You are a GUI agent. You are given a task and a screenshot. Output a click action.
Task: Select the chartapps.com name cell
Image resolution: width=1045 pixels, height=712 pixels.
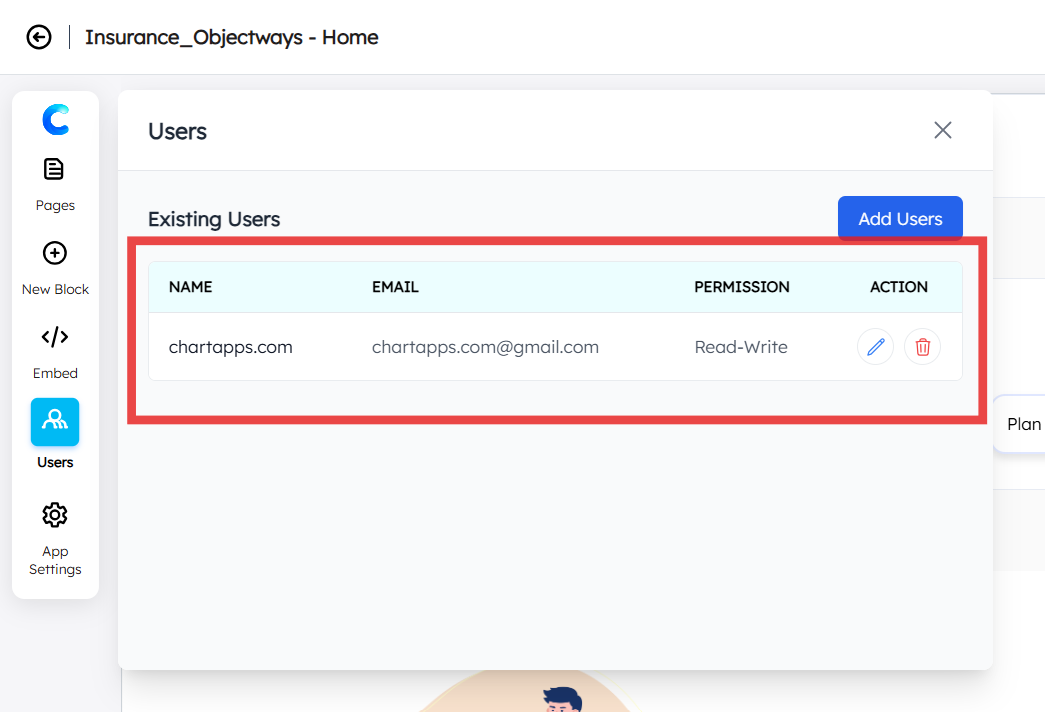pos(231,347)
